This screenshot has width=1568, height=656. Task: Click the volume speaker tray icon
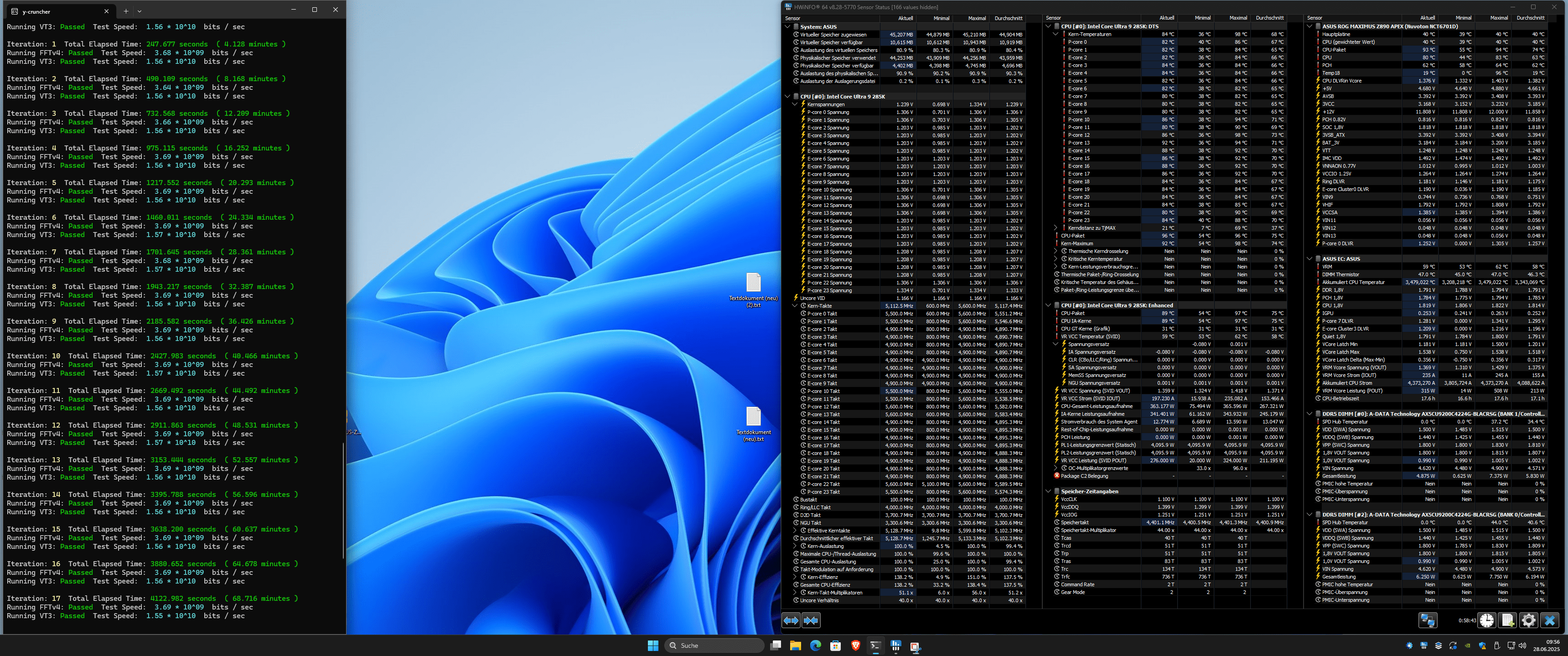coord(1522,646)
